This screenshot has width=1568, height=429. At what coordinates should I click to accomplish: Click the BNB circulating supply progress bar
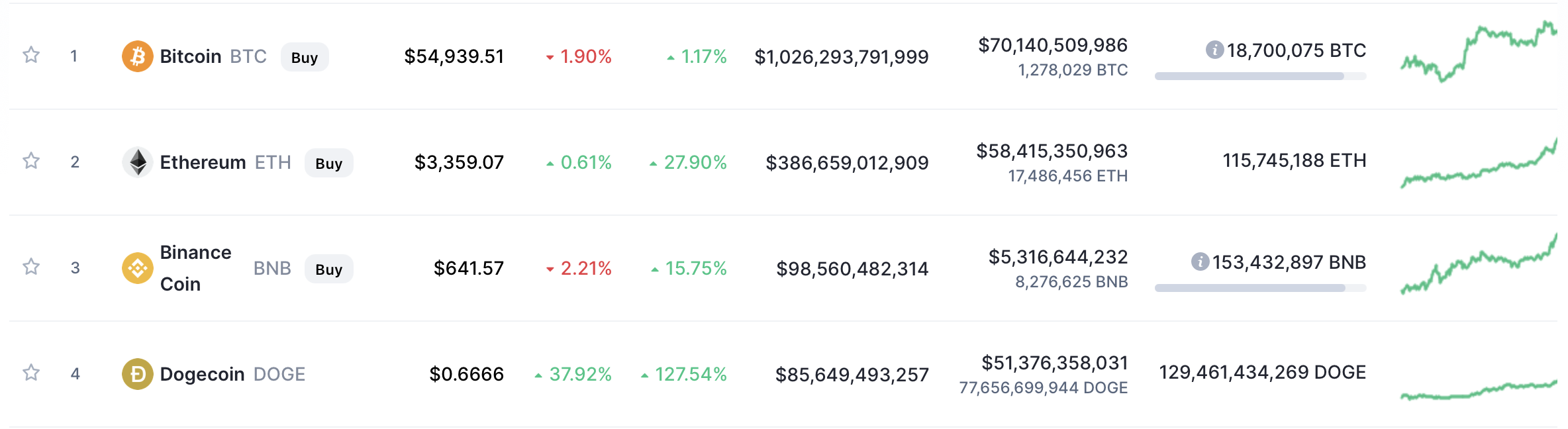pos(1259,289)
